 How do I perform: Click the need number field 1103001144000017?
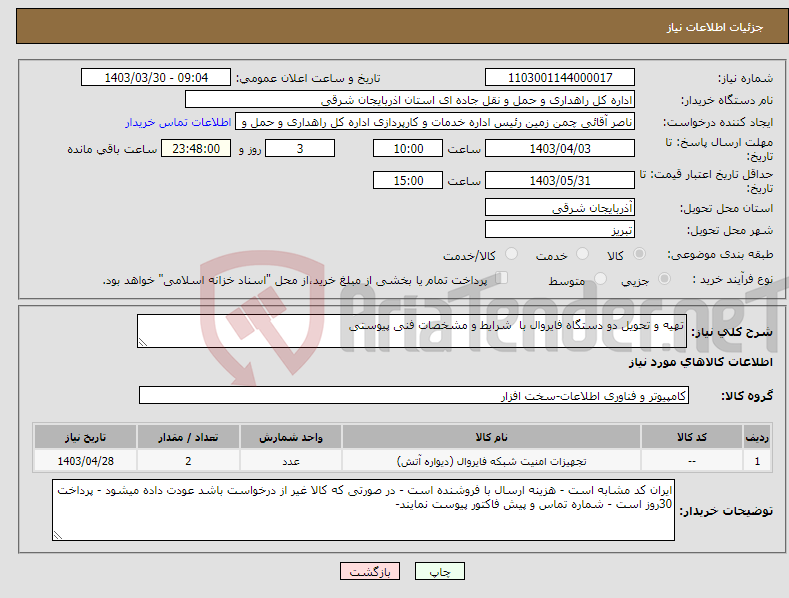click(560, 78)
